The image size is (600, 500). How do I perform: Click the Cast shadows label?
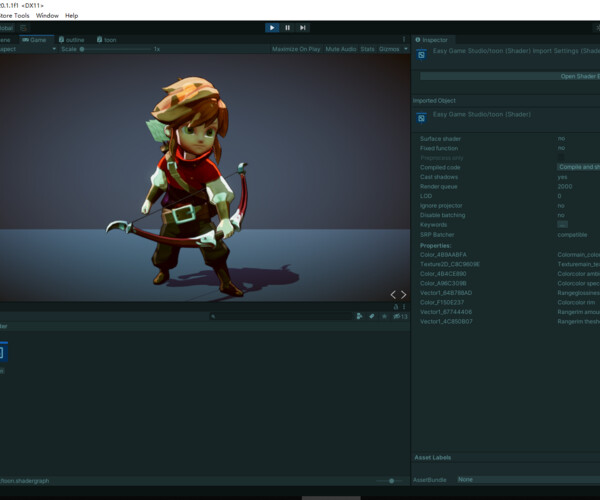439,177
